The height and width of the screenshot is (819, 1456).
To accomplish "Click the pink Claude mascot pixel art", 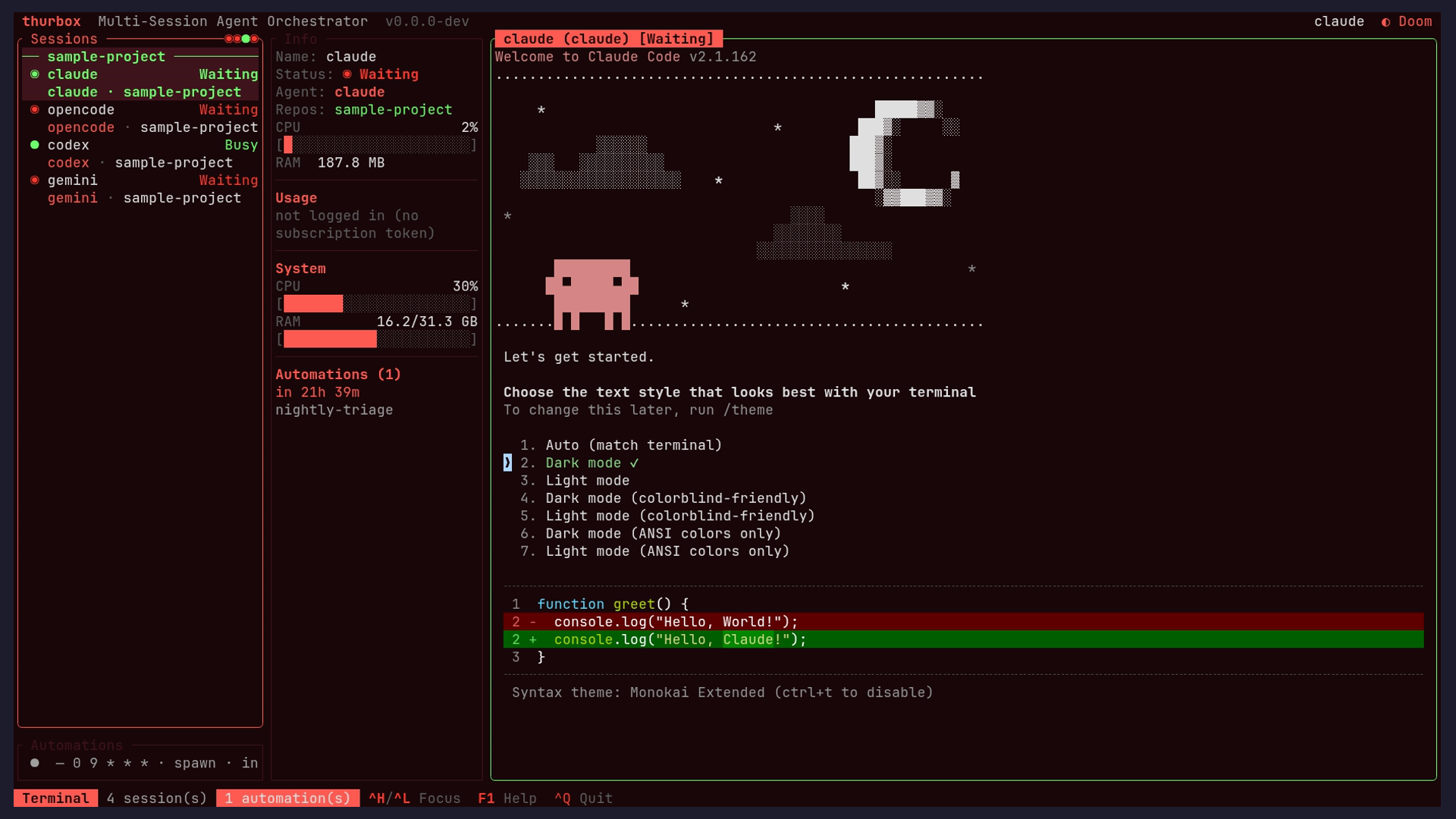I will click(591, 294).
